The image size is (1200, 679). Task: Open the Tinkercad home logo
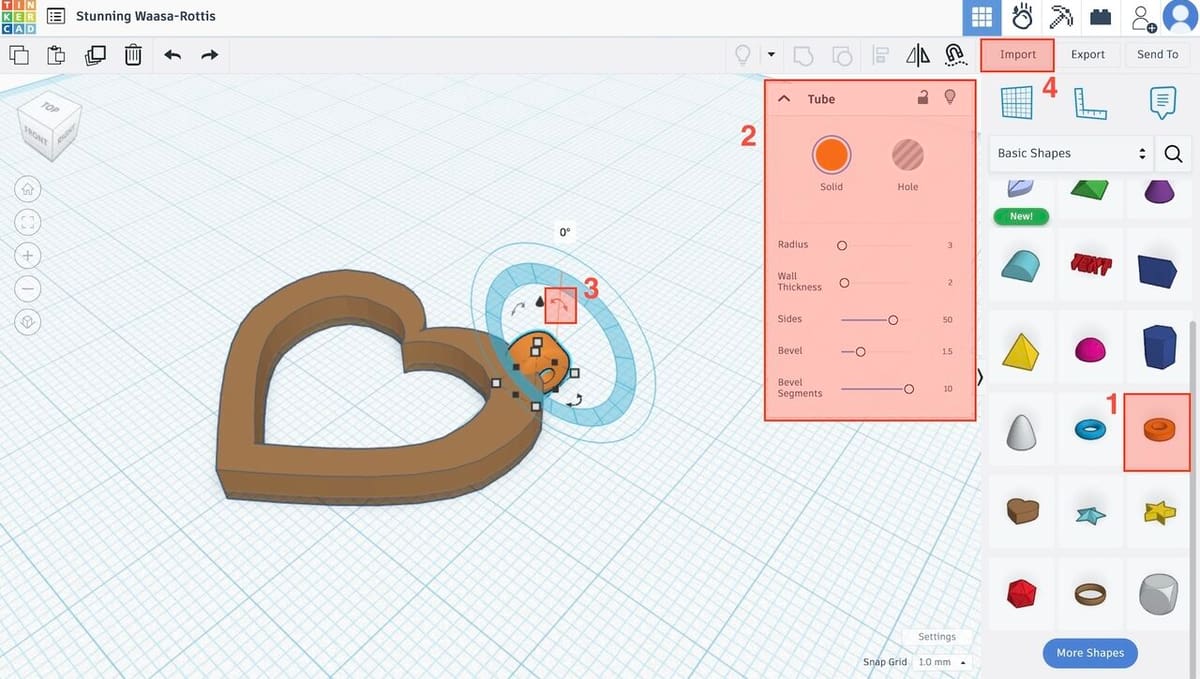(x=18, y=17)
